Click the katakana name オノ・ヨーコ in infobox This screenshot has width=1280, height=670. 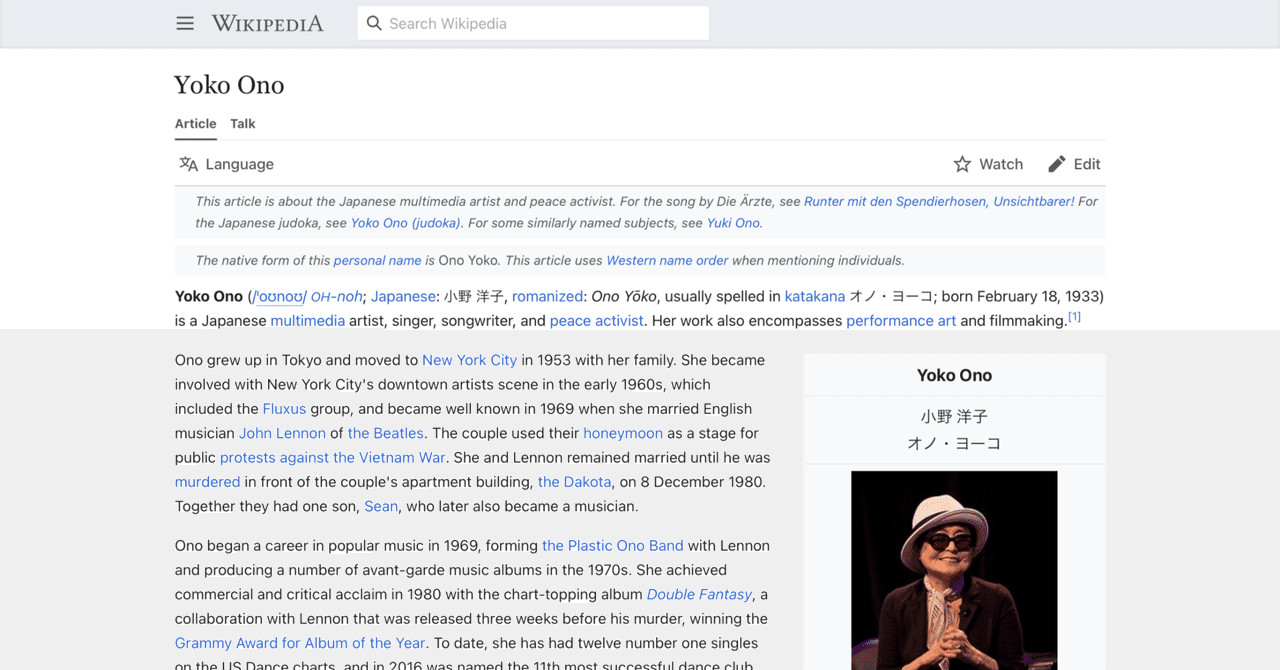(954, 443)
